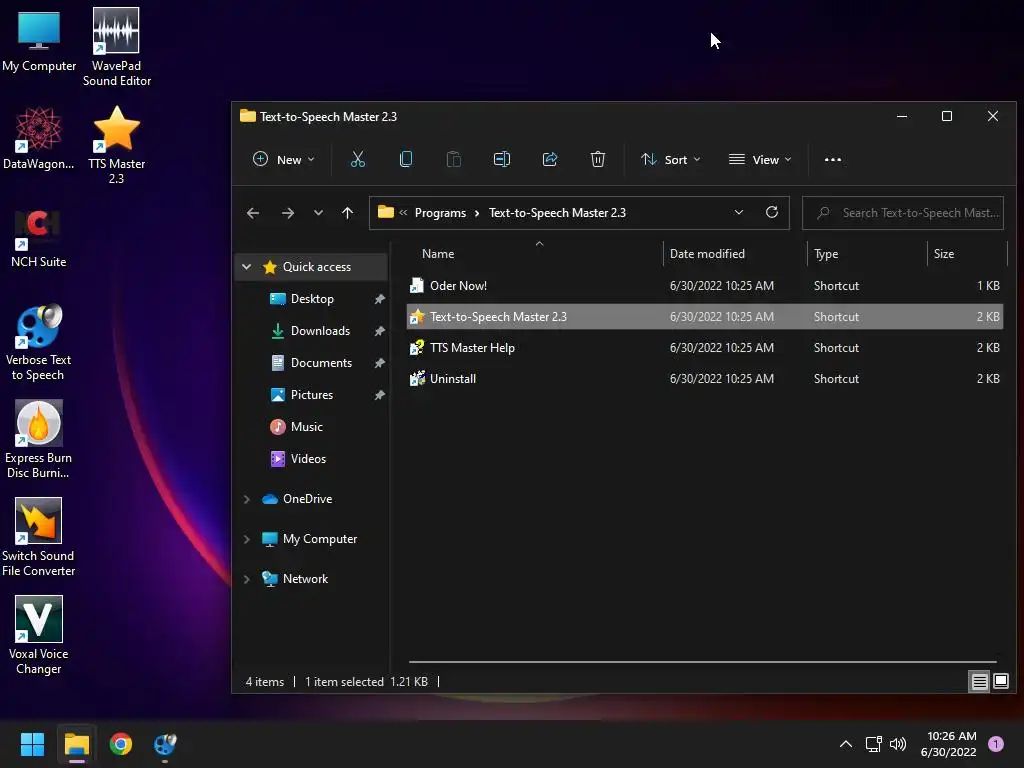Open the View dropdown menu
The height and width of the screenshot is (768, 1024).
click(760, 159)
